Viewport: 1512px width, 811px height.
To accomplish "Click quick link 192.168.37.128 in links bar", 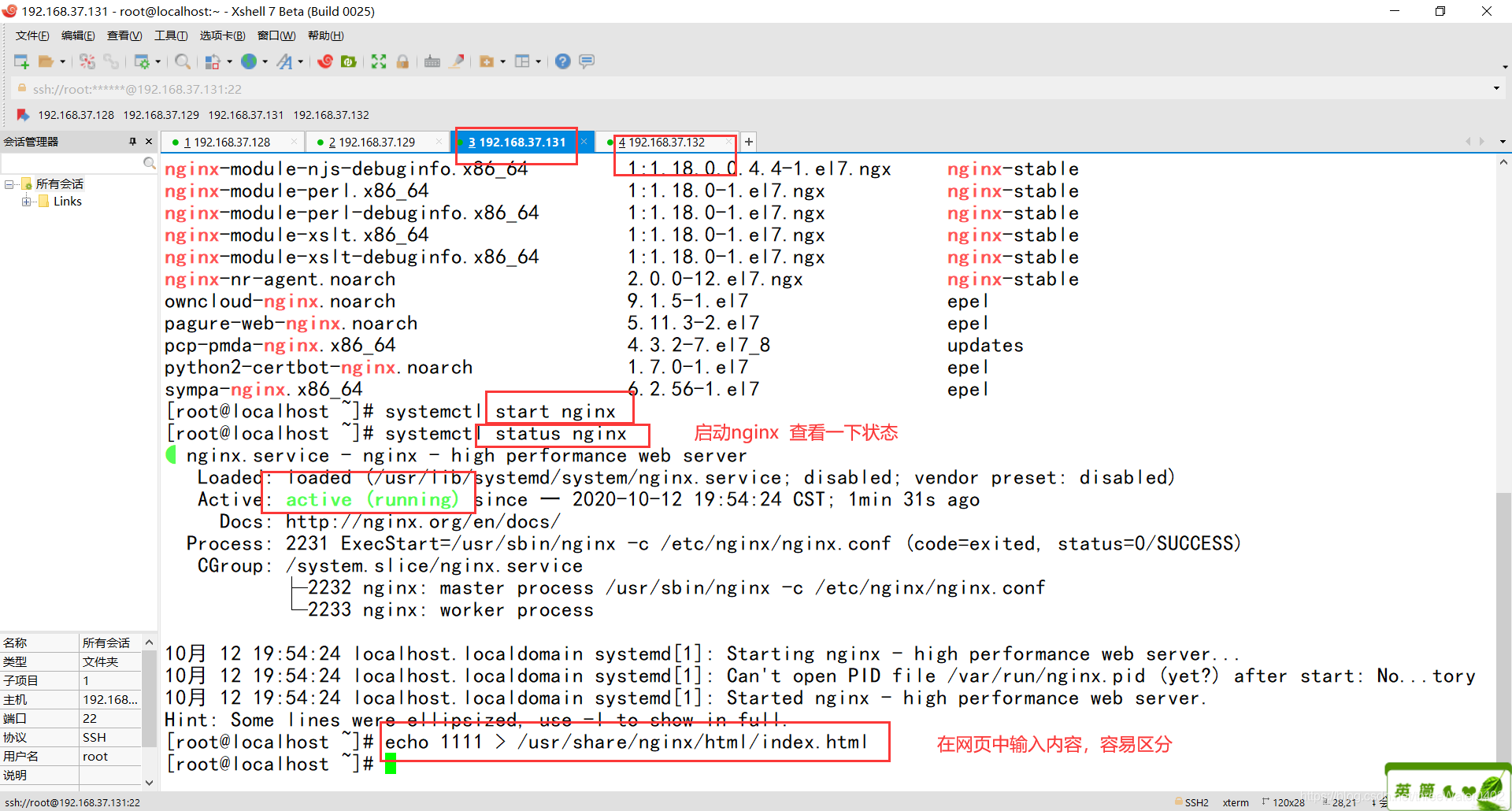I will click(76, 115).
